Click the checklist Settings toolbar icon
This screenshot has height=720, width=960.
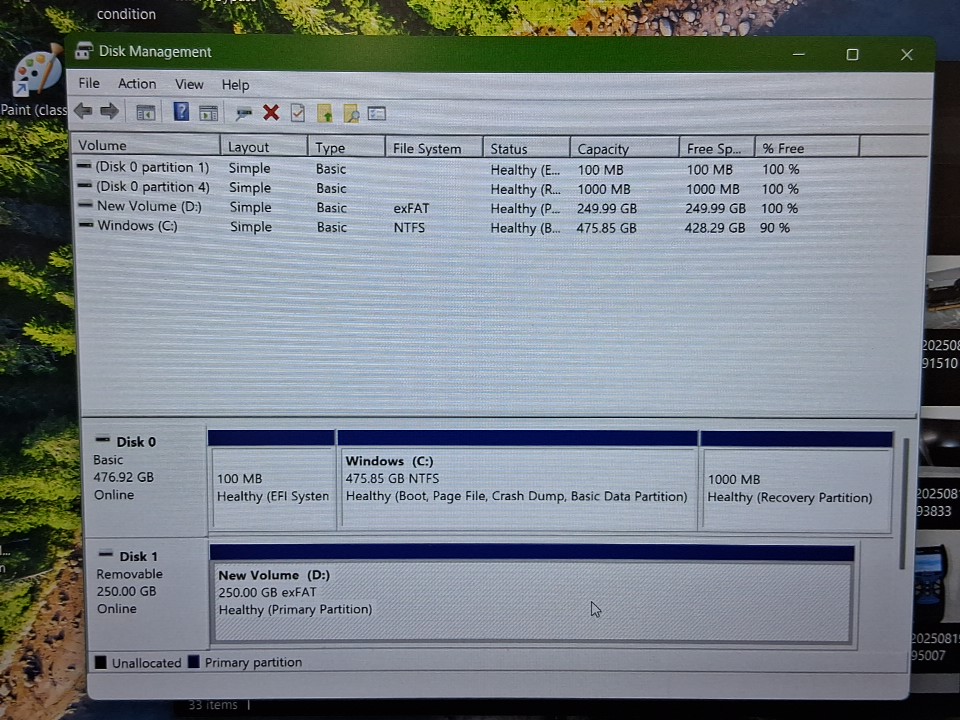(377, 113)
